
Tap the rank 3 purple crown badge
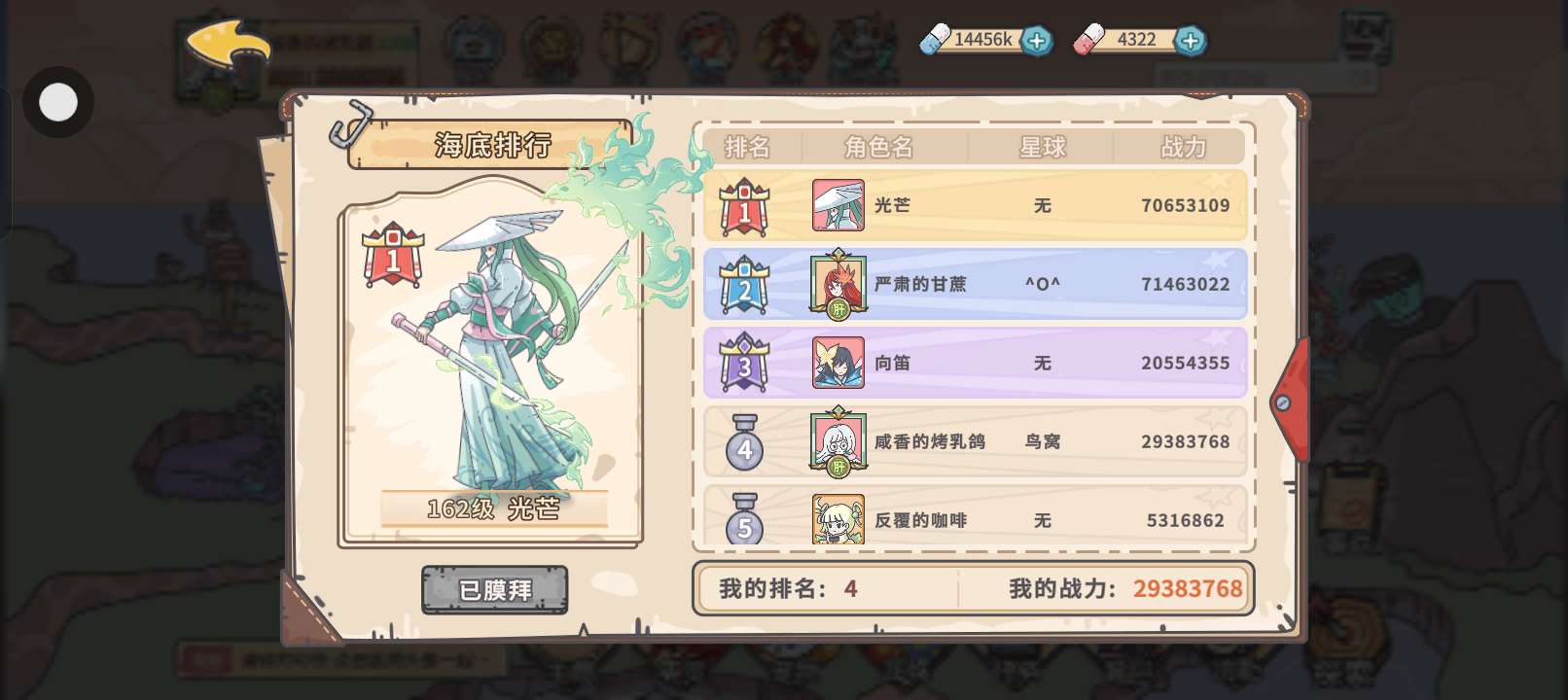point(744,363)
